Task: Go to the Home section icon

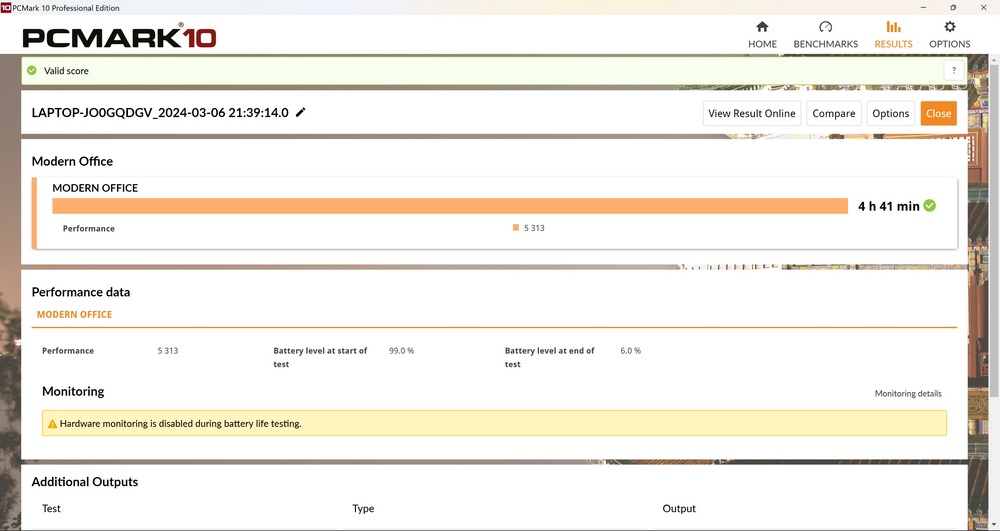Action: (762, 27)
